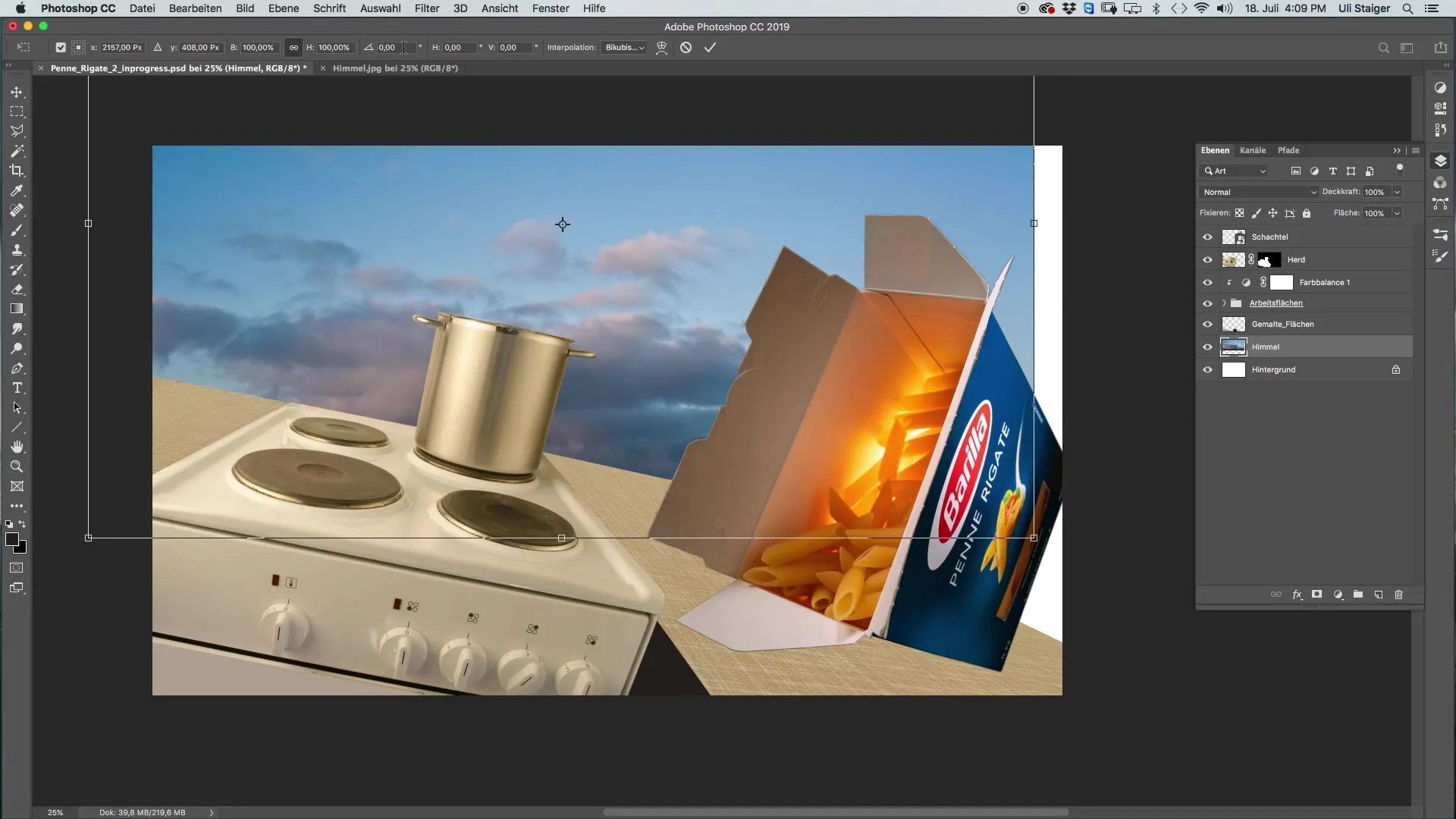Screen dimensions: 1456x819
Task: Cancel the transform in options bar
Action: click(686, 47)
